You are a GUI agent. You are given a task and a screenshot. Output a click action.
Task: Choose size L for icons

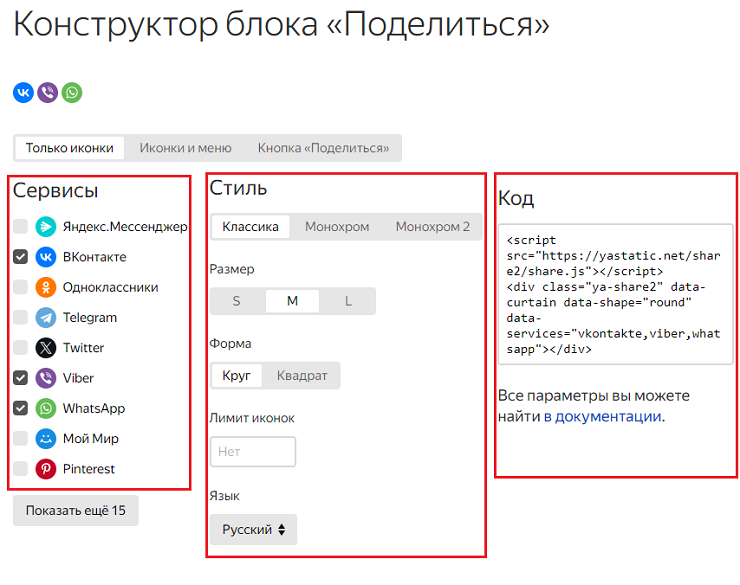[348, 302]
